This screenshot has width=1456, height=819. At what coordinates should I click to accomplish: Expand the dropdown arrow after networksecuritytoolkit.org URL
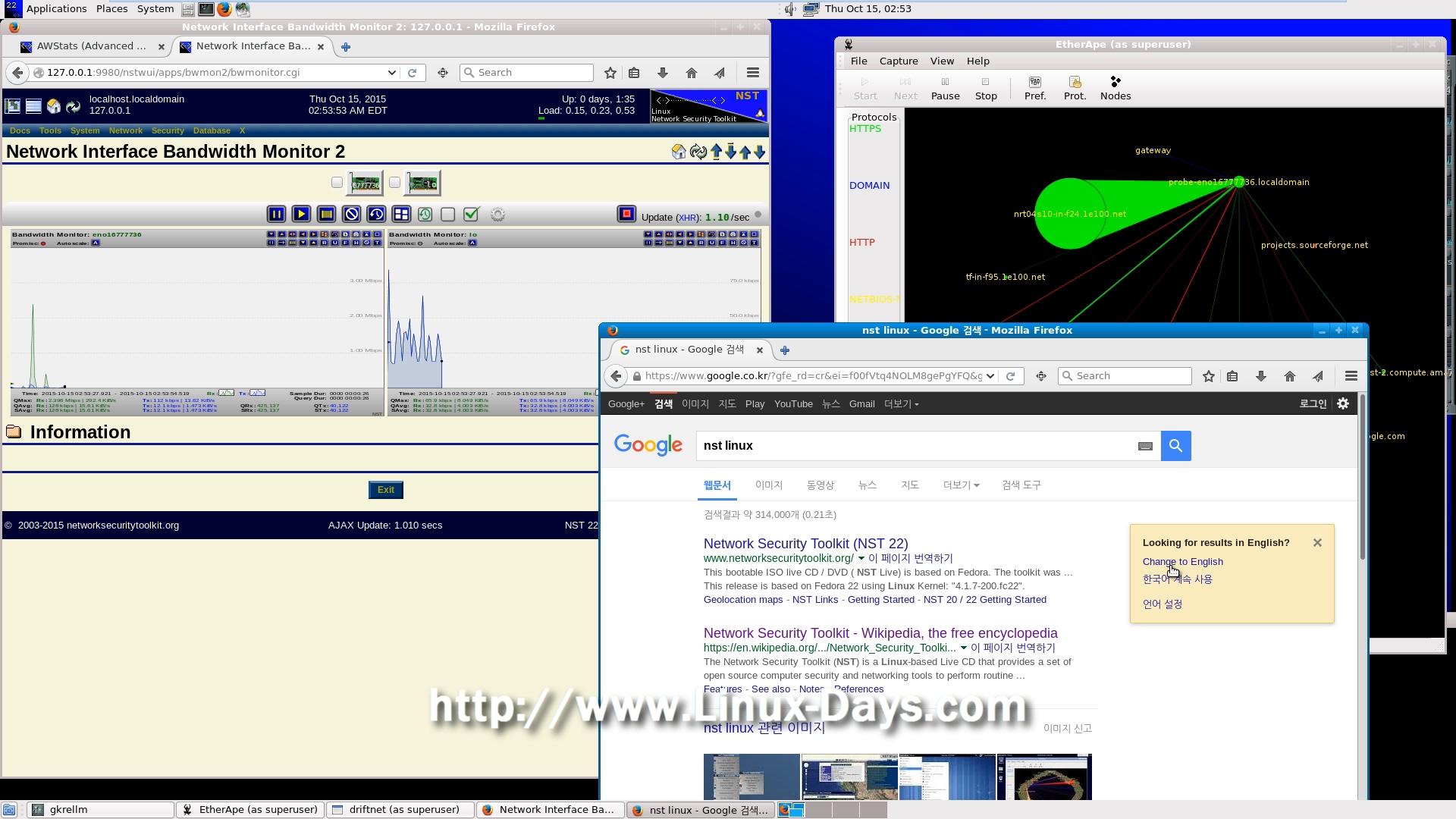861,559
